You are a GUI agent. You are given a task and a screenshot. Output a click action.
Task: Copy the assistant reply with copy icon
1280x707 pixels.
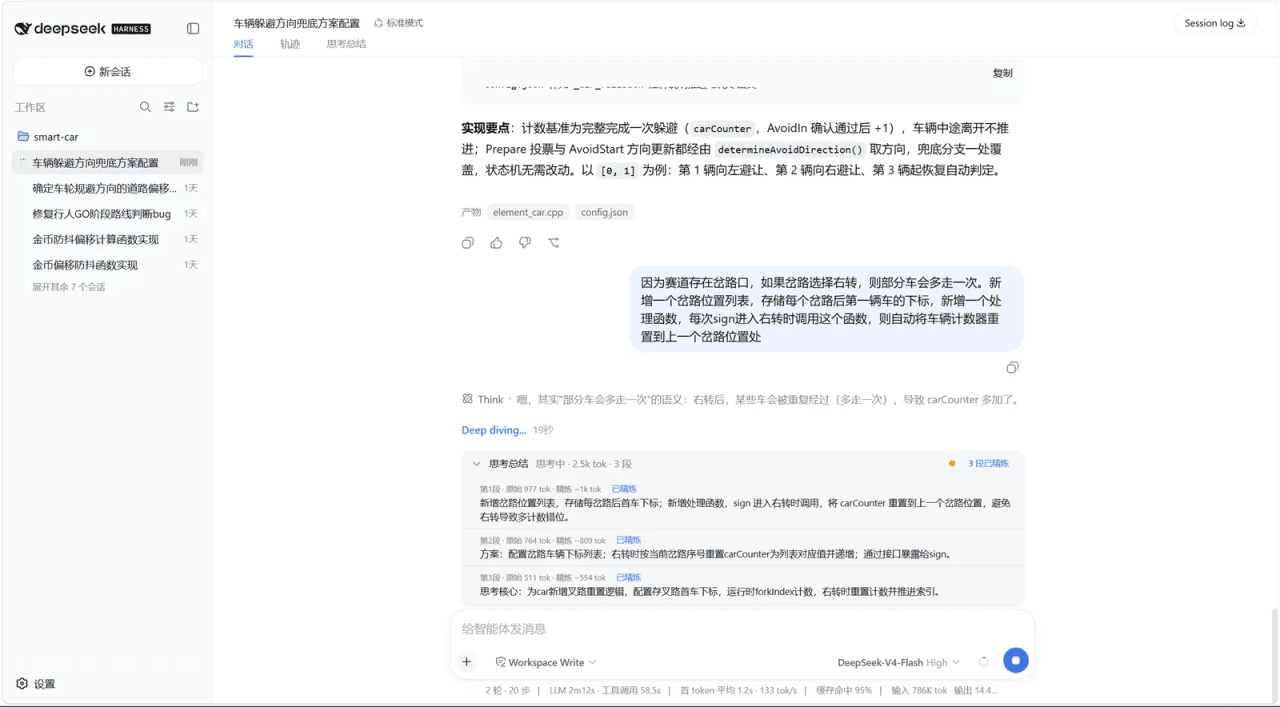tap(468, 243)
